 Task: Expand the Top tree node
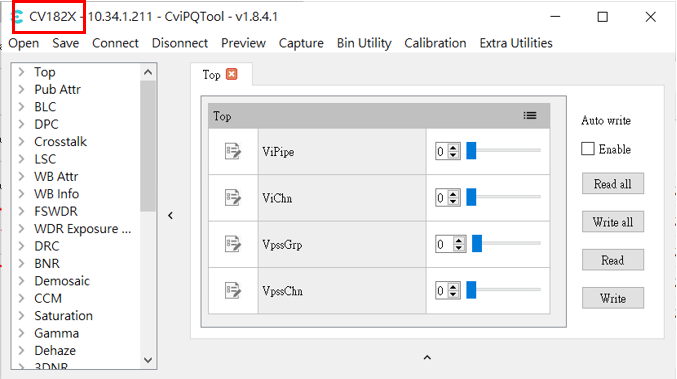coord(21,72)
